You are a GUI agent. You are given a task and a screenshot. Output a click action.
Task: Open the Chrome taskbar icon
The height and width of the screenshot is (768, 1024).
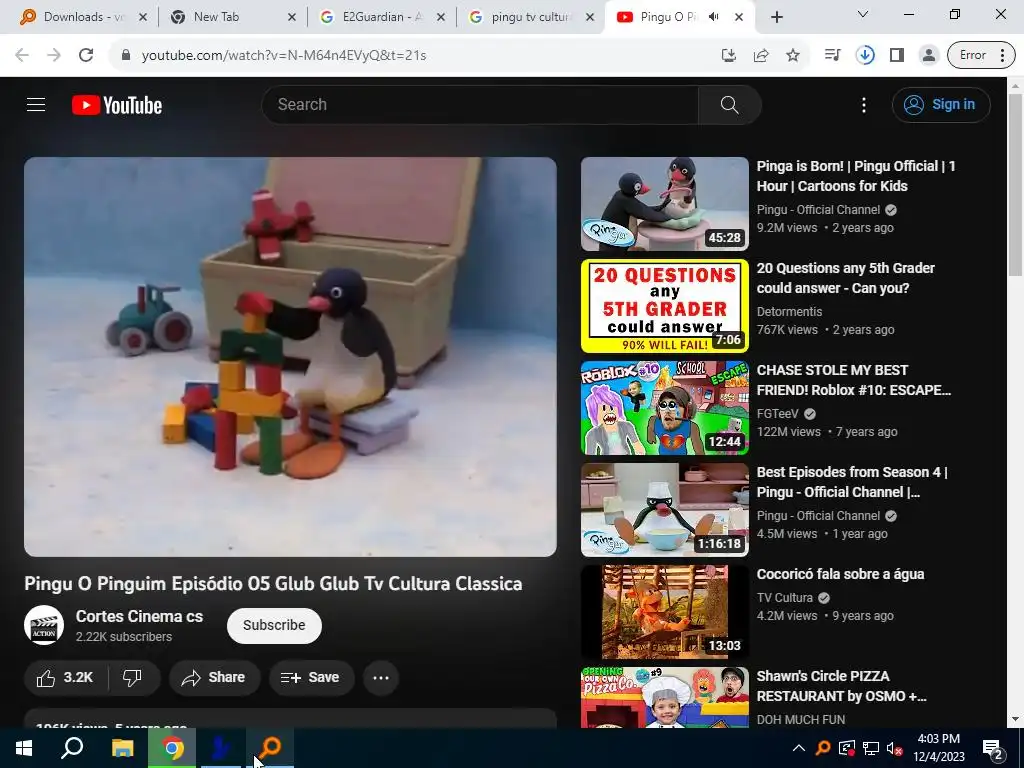[x=172, y=748]
